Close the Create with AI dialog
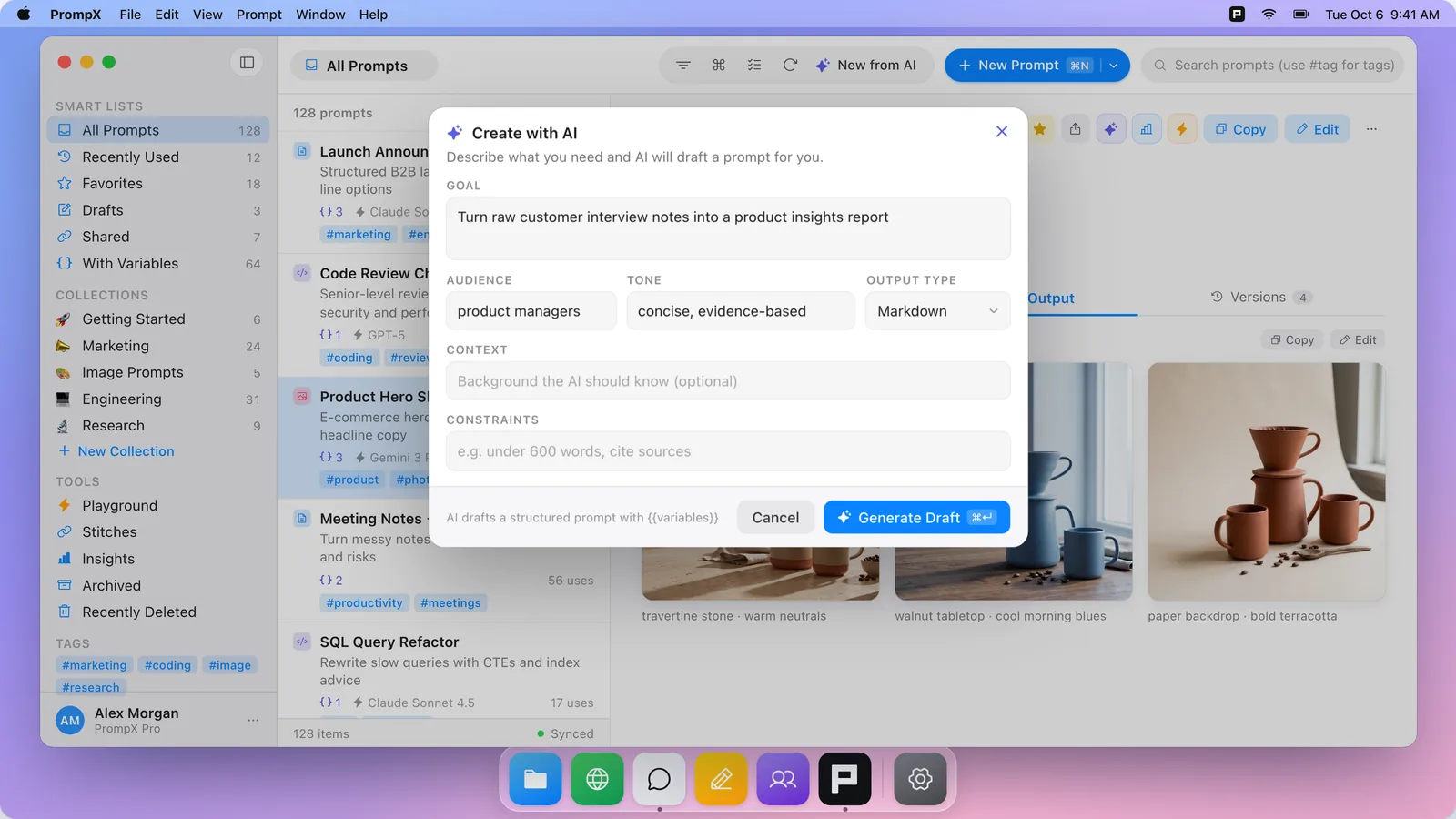The image size is (1456, 819). point(1002,132)
